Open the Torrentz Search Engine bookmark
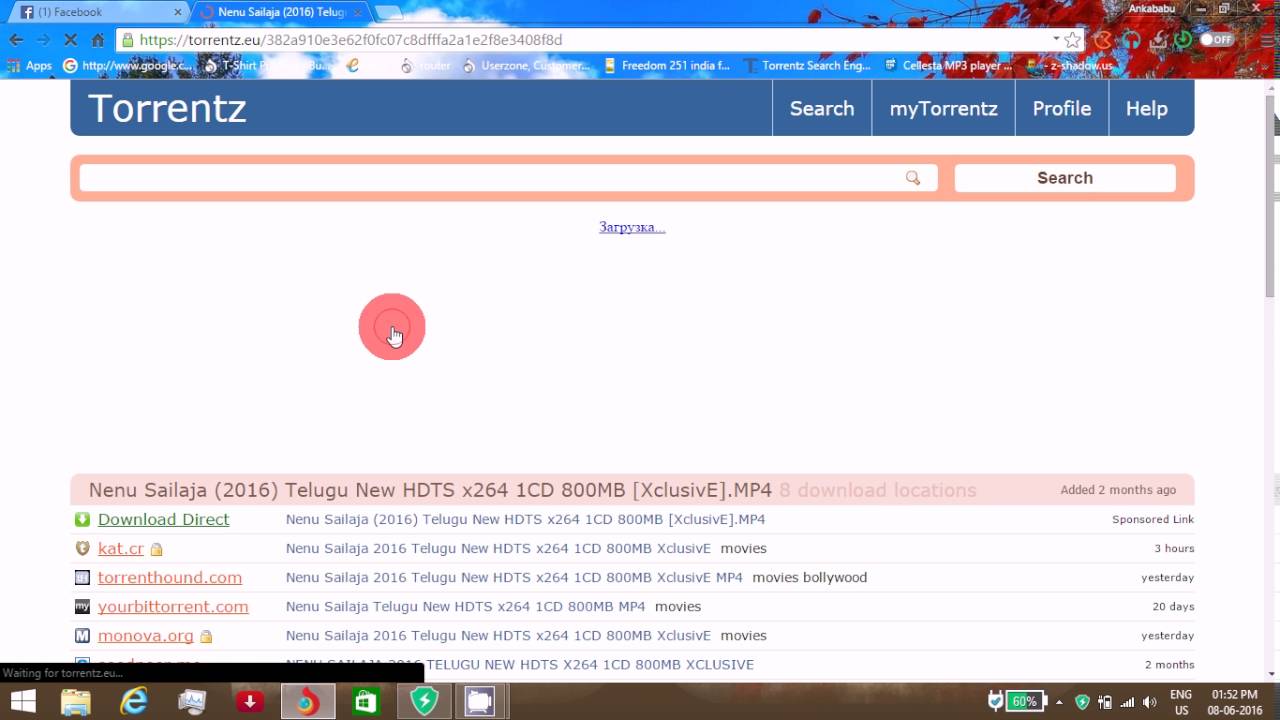1280x720 pixels. pyautogui.click(x=807, y=66)
